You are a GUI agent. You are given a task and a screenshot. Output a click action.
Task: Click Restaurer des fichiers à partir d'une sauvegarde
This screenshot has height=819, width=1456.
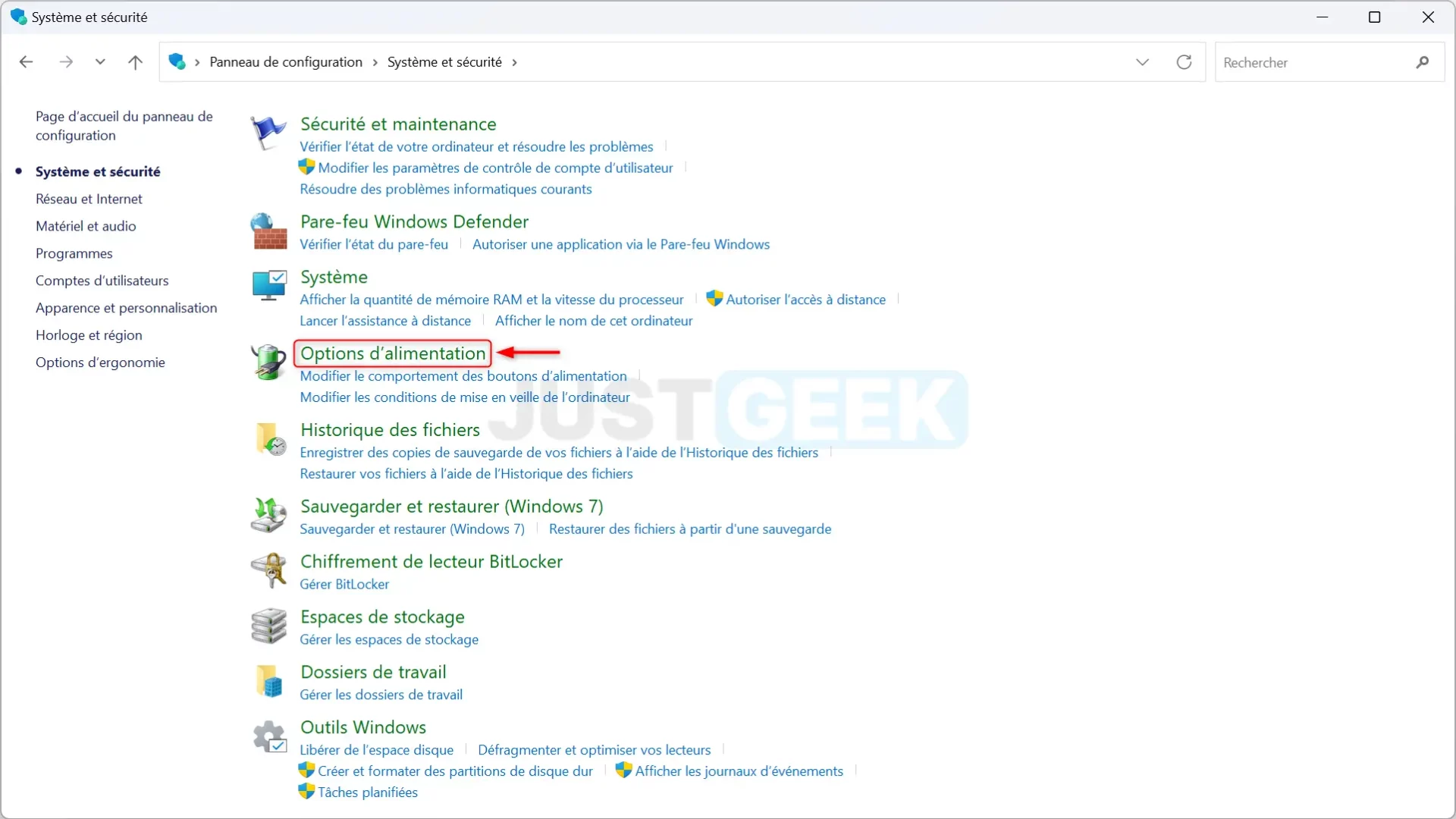click(x=690, y=529)
